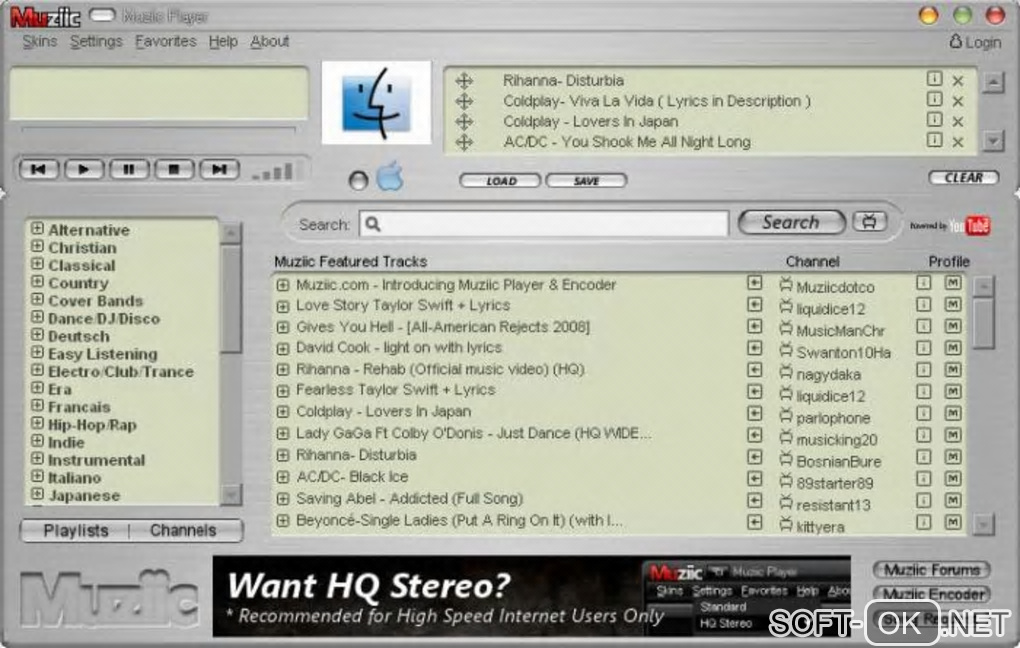Switch to the Channels tab
Image resolution: width=1020 pixels, height=648 pixels.
click(183, 531)
